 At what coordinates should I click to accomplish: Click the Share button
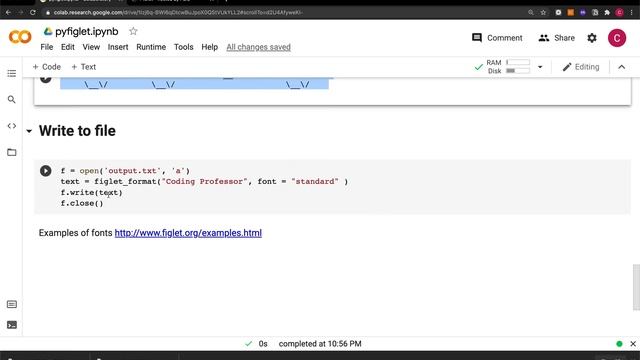coord(556,38)
